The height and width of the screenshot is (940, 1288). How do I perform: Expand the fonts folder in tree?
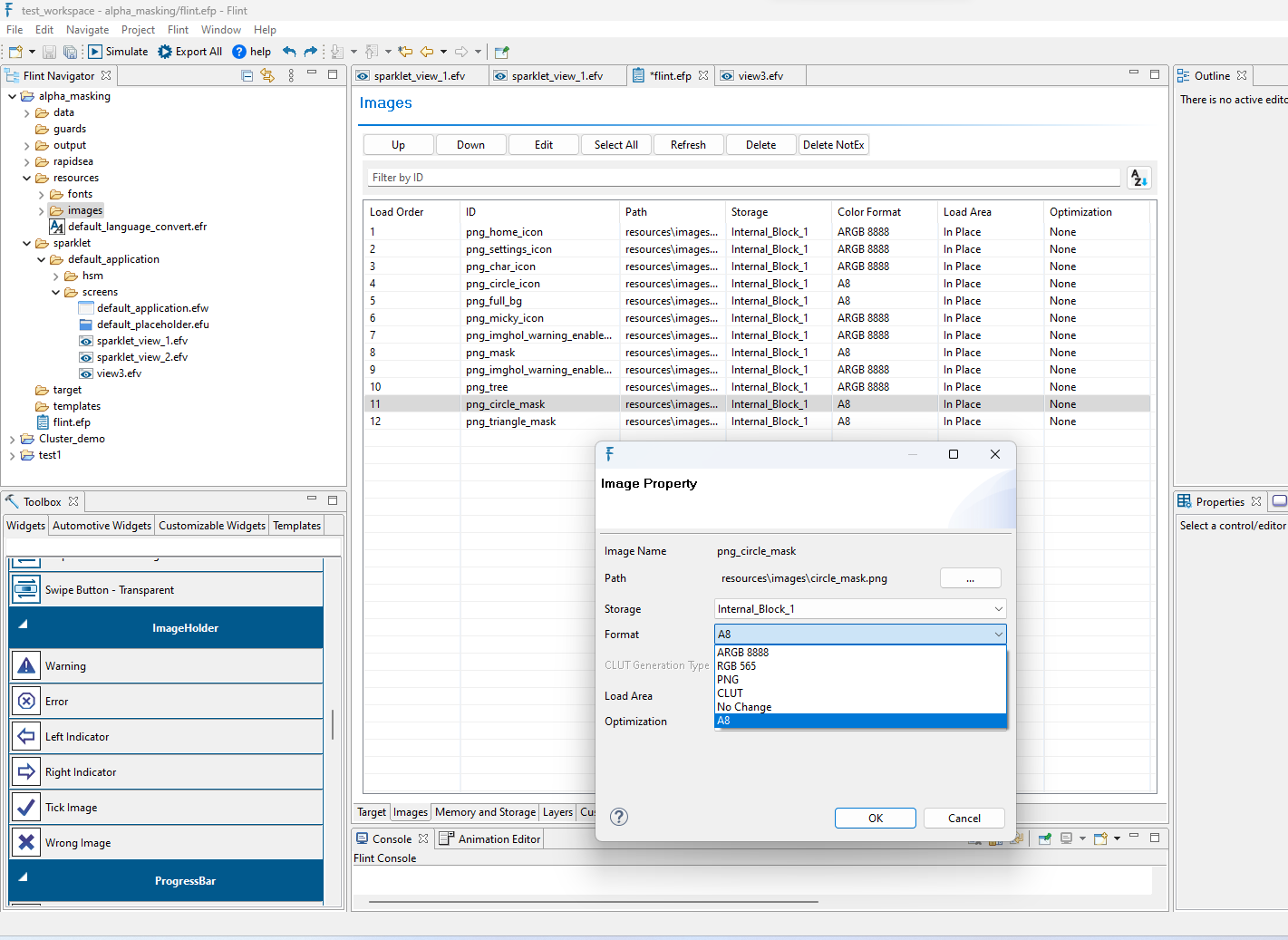pyautogui.click(x=42, y=195)
